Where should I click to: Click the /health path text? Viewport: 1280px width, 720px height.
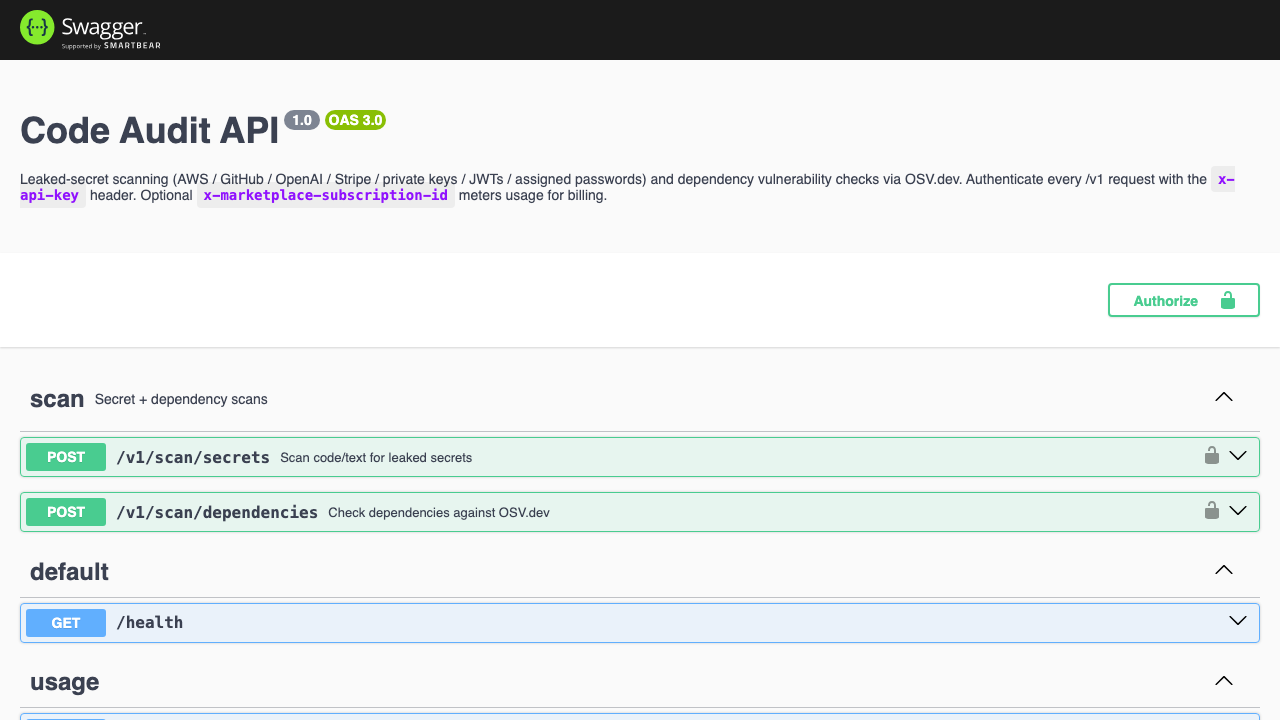(150, 622)
